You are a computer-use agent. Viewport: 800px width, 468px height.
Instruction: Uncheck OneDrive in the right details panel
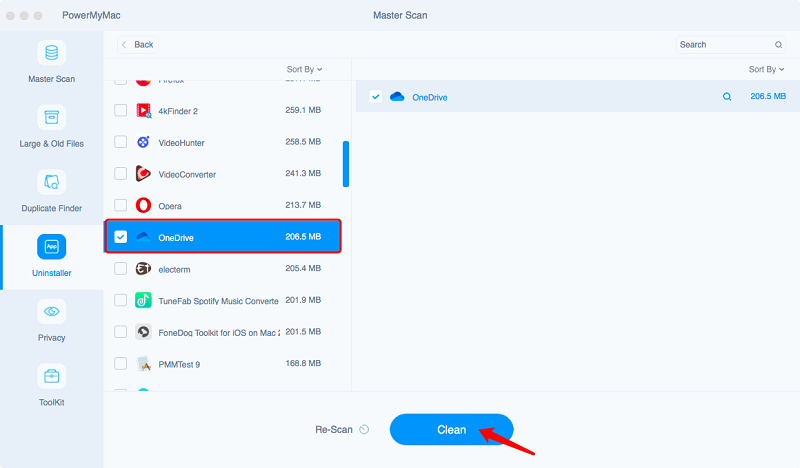(375, 97)
